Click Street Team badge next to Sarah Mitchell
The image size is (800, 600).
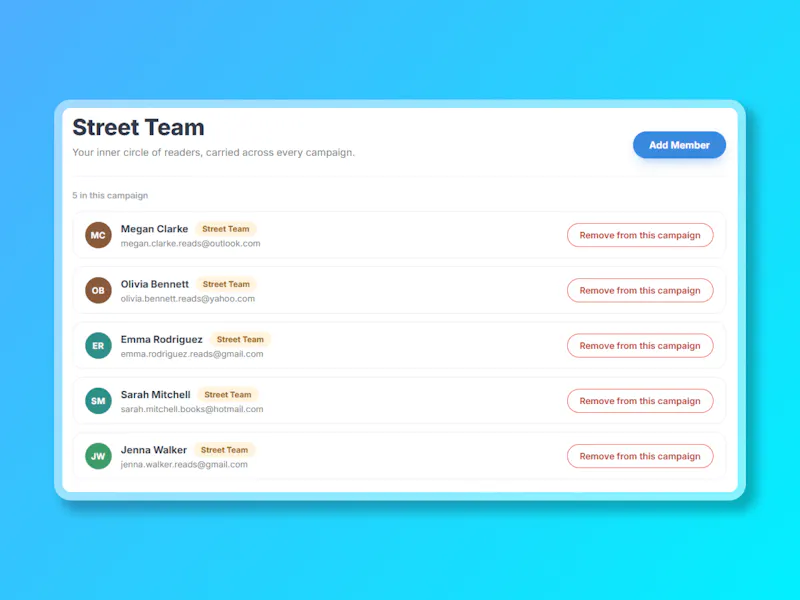(228, 394)
